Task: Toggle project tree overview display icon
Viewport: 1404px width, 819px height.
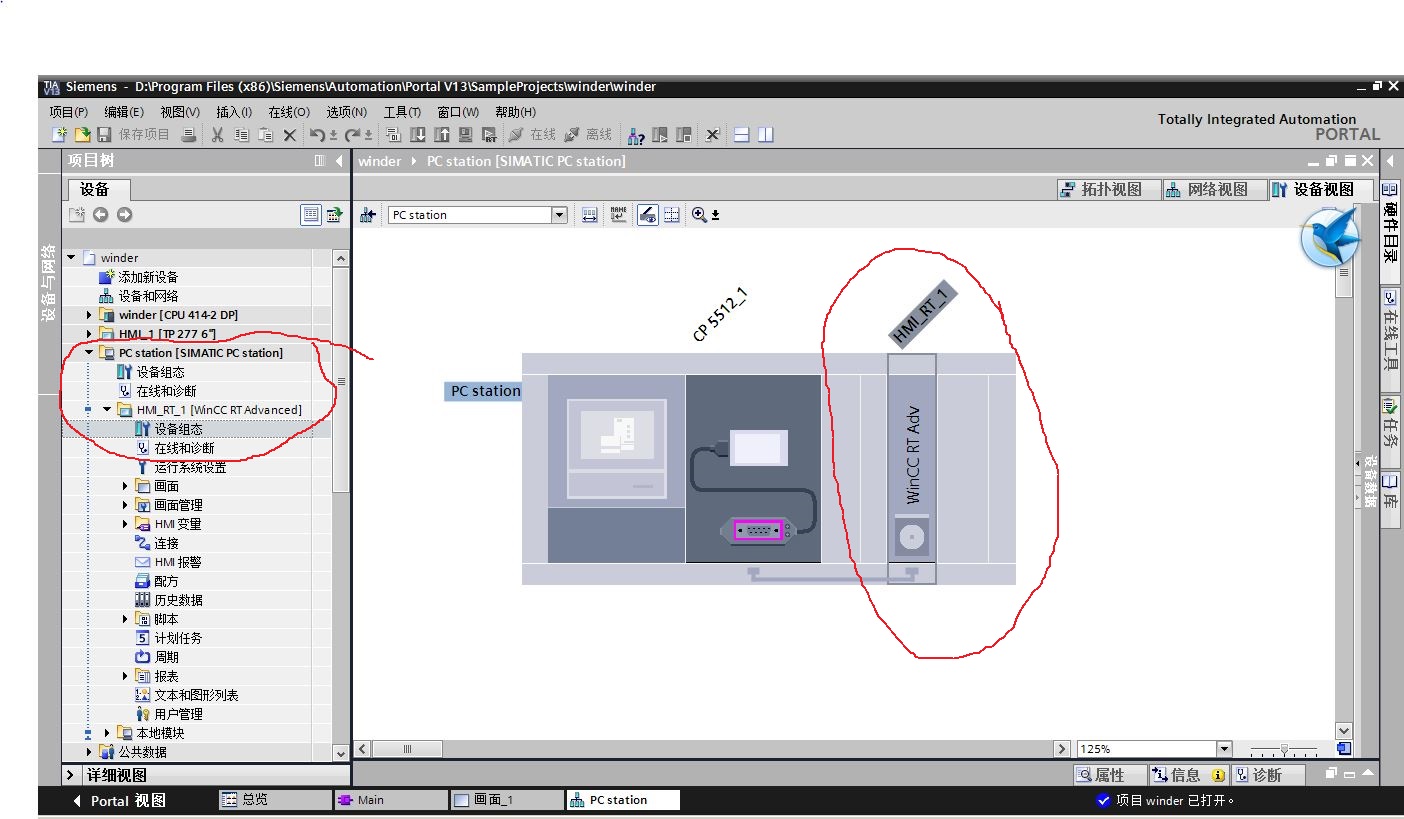Action: point(311,214)
